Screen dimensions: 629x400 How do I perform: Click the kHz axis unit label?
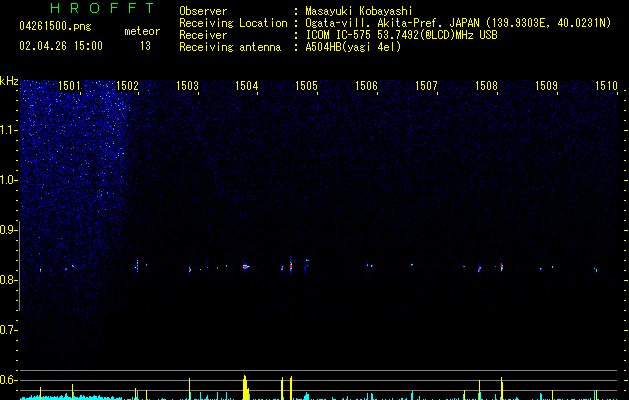9,81
